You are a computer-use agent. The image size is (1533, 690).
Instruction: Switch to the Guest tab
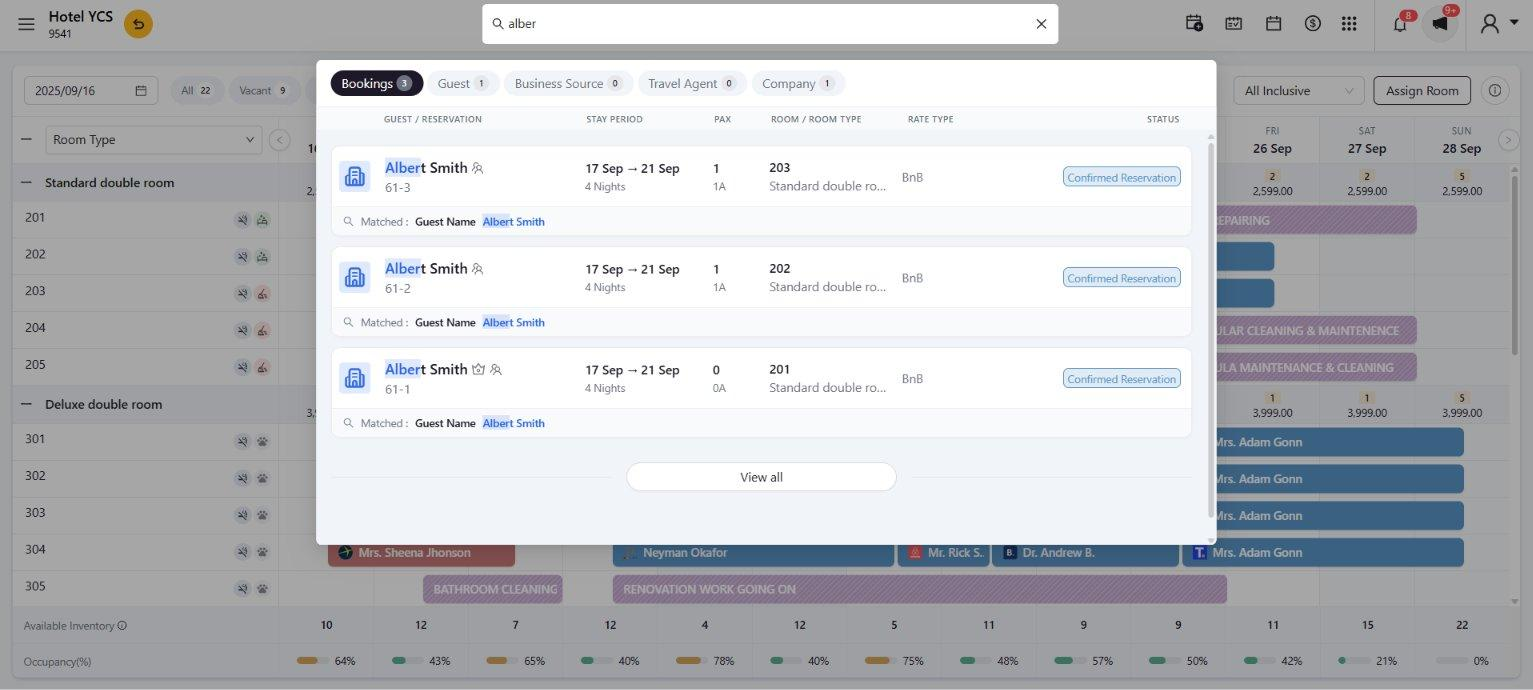point(463,83)
